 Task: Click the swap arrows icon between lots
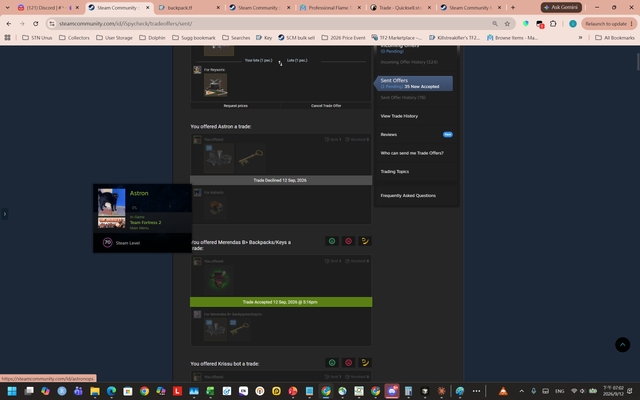pyautogui.click(x=280, y=63)
